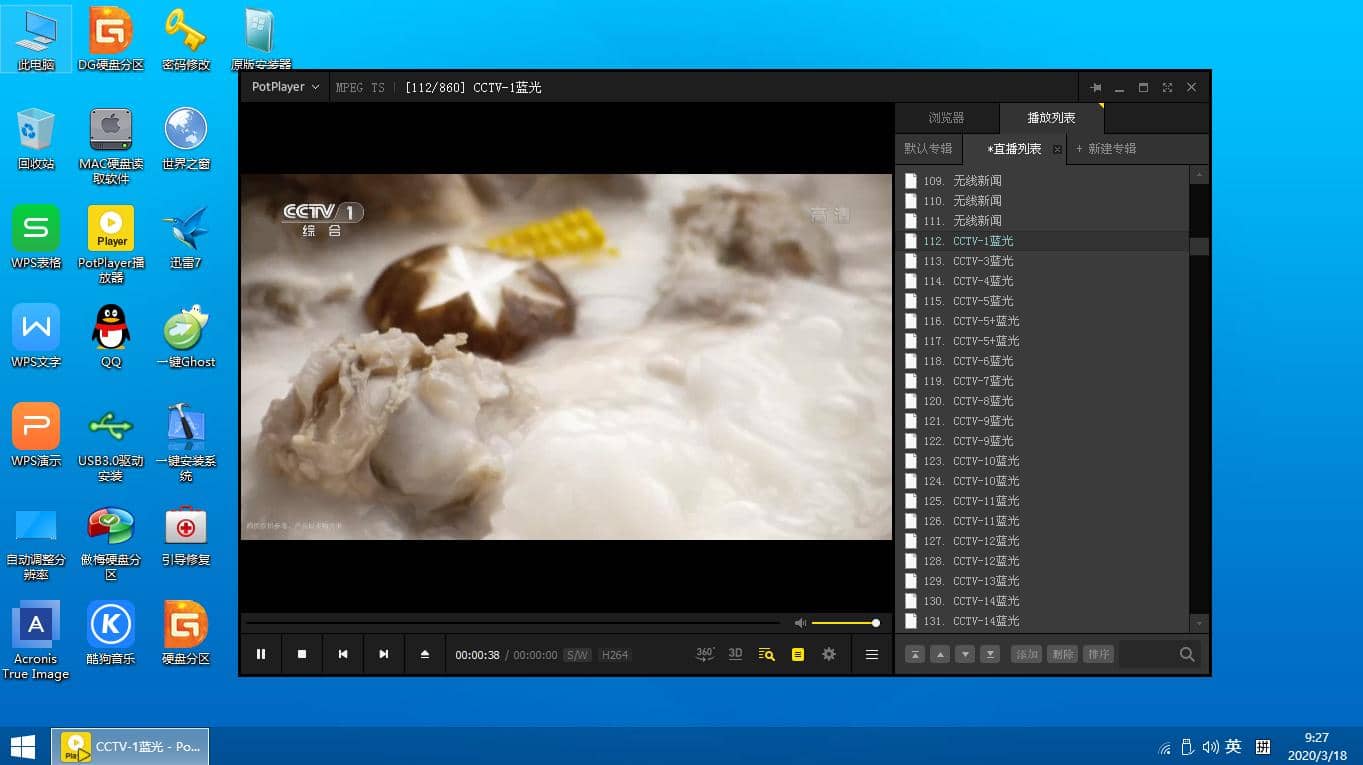Click the eject/open file icon
The width and height of the screenshot is (1363, 765).
(424, 654)
